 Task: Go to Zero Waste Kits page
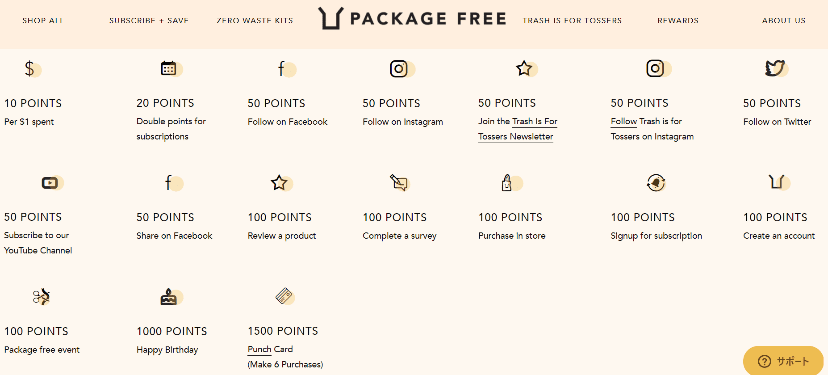tap(255, 21)
